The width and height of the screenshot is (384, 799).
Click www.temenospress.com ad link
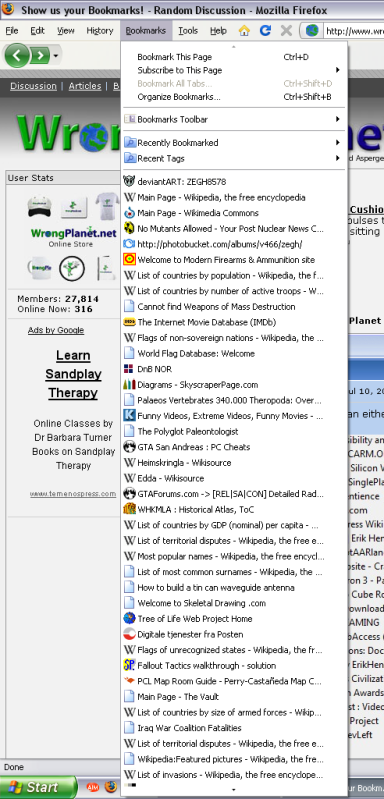tap(73, 494)
